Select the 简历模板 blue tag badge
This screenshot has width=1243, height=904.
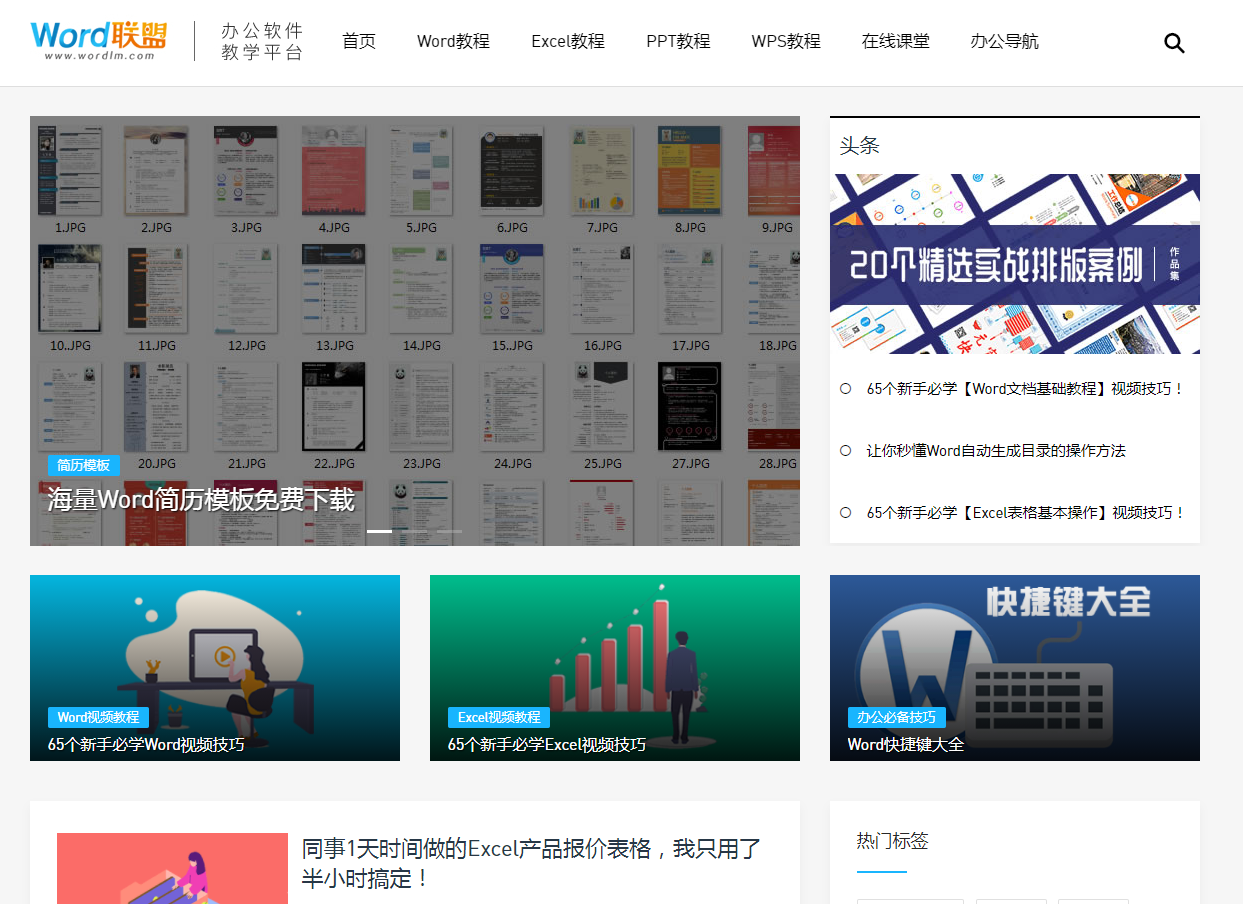(84, 465)
